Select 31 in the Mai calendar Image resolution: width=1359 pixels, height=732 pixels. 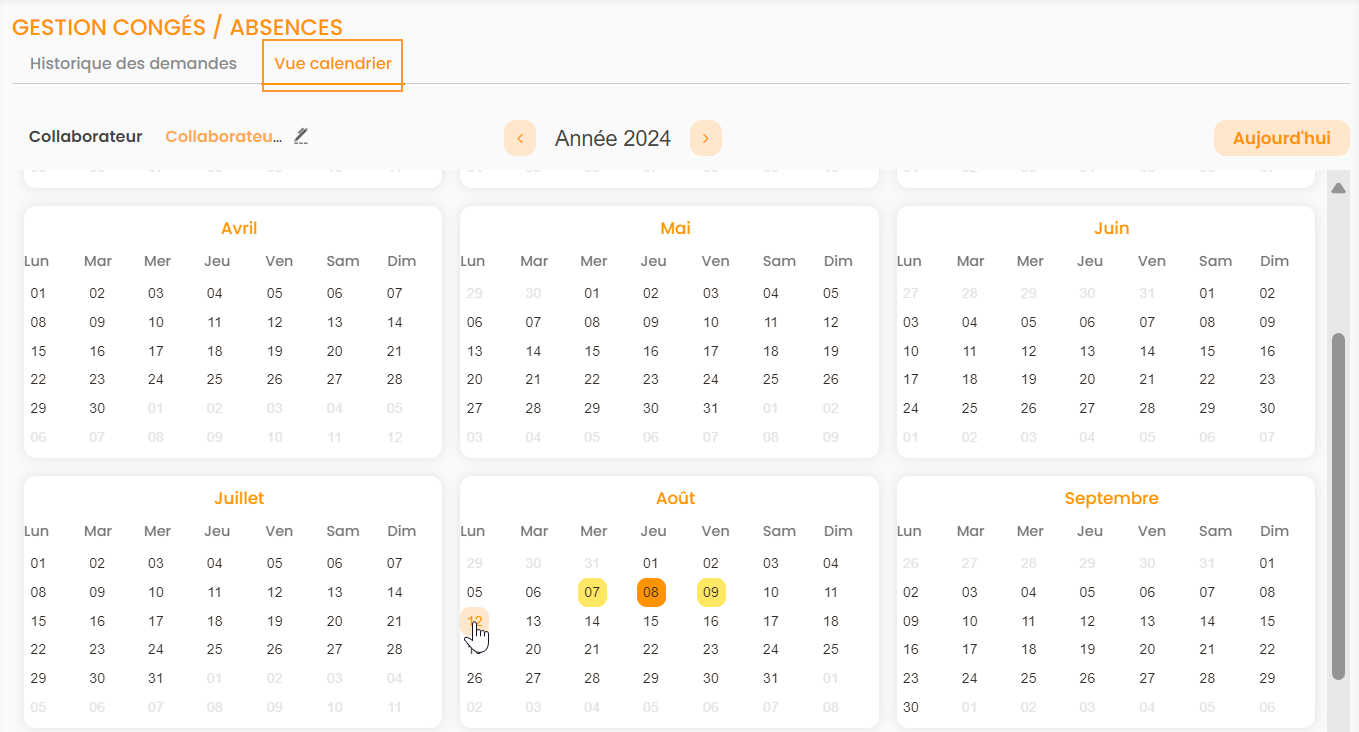tap(711, 408)
